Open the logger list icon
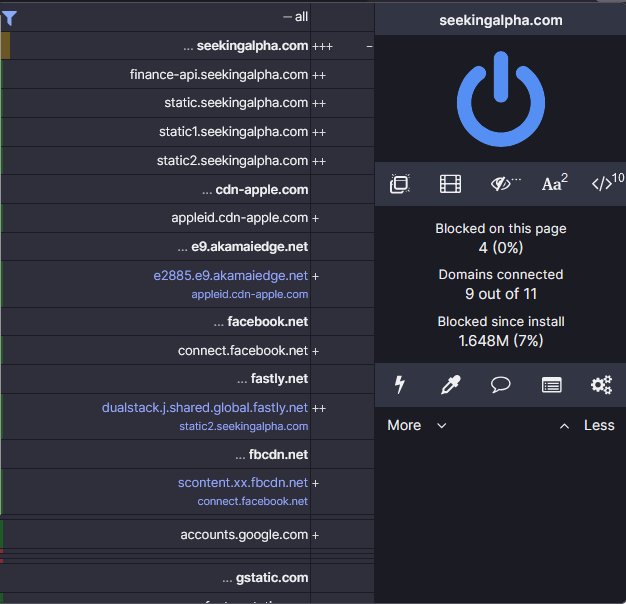The height and width of the screenshot is (604, 626). (551, 385)
